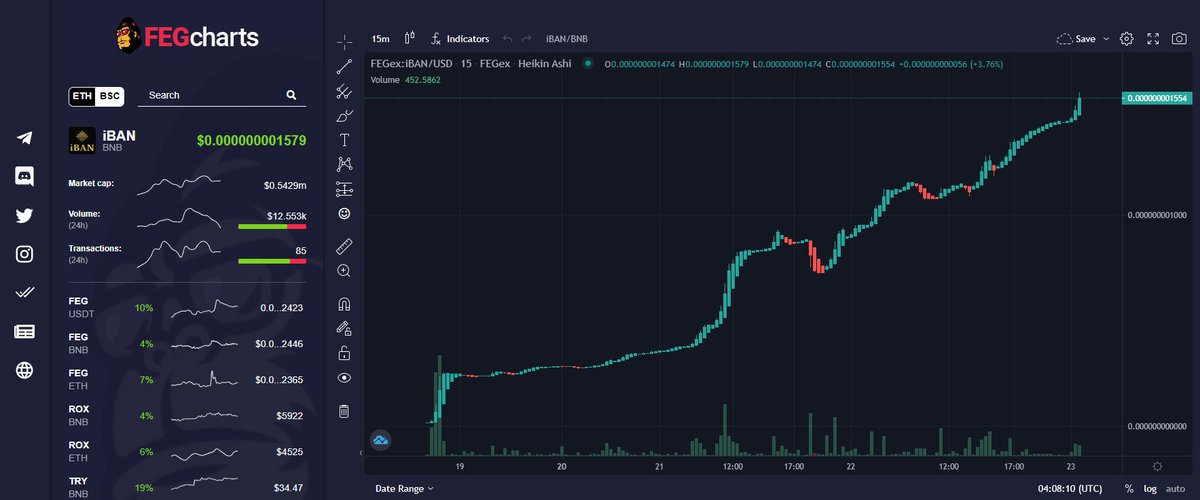
Task: Select the FEG USDT pair row
Action: tap(186, 308)
